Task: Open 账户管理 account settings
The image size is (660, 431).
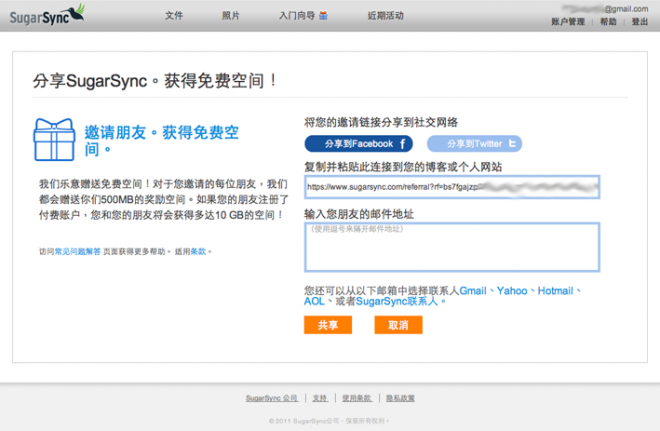Action: click(567, 21)
